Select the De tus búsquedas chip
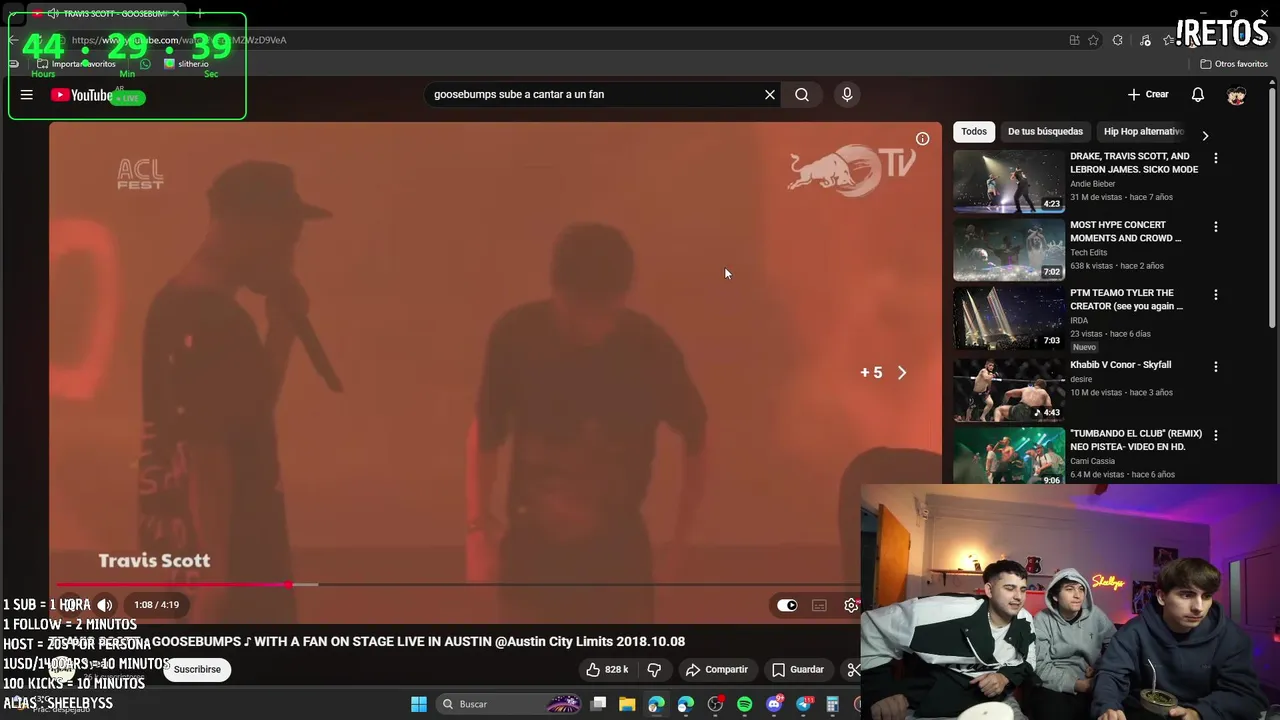 tap(1045, 132)
